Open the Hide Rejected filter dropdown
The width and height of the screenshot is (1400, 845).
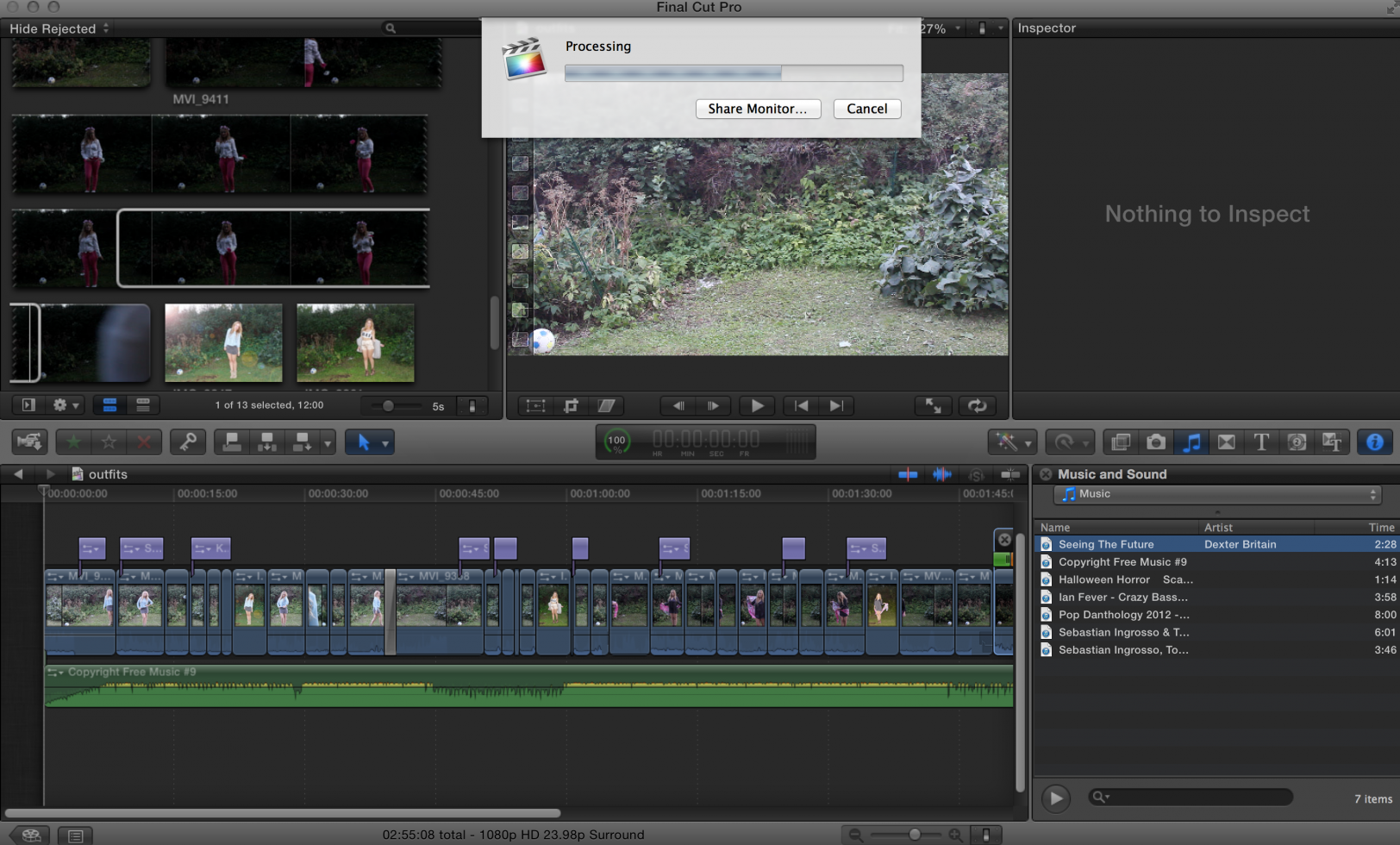click(59, 28)
